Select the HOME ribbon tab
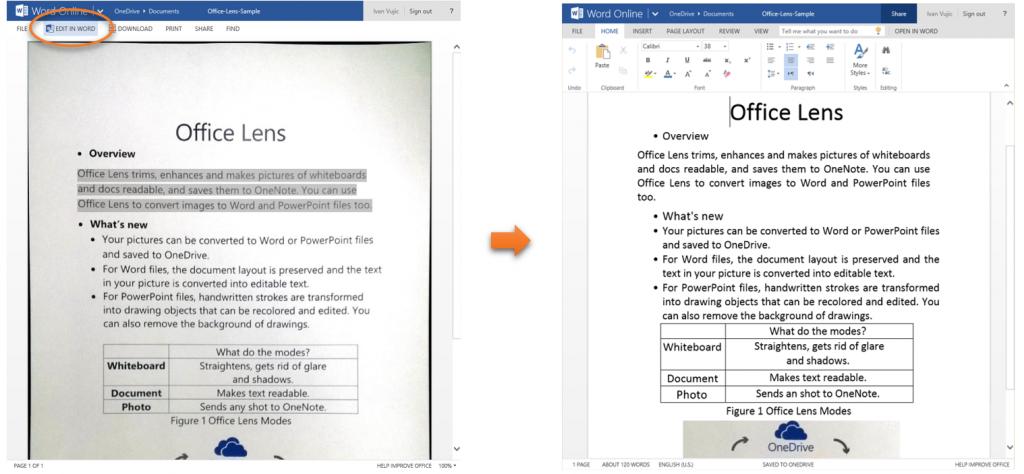This screenshot has height=474, width=1024. coord(609,31)
